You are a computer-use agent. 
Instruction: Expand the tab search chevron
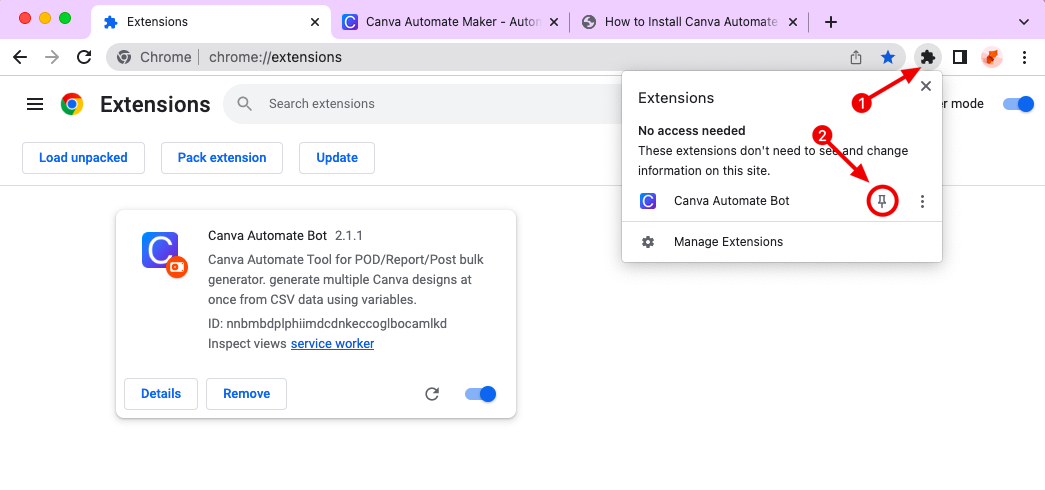pyautogui.click(x=1023, y=21)
